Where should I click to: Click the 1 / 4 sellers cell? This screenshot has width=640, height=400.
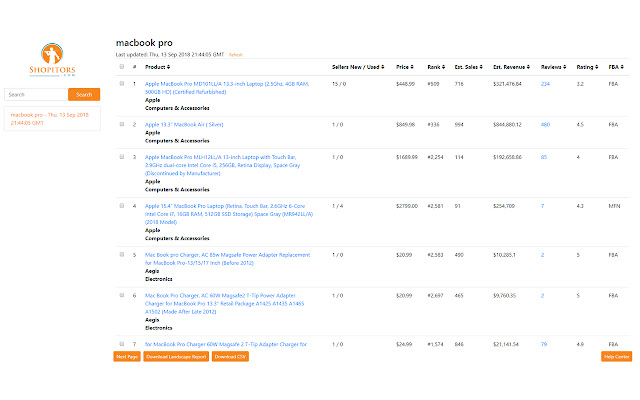338,206
